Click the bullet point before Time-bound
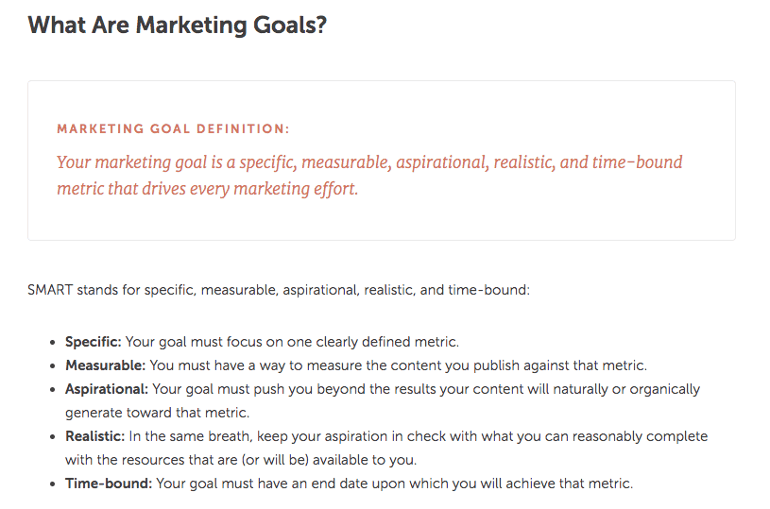The image size is (770, 509). pyautogui.click(x=53, y=484)
